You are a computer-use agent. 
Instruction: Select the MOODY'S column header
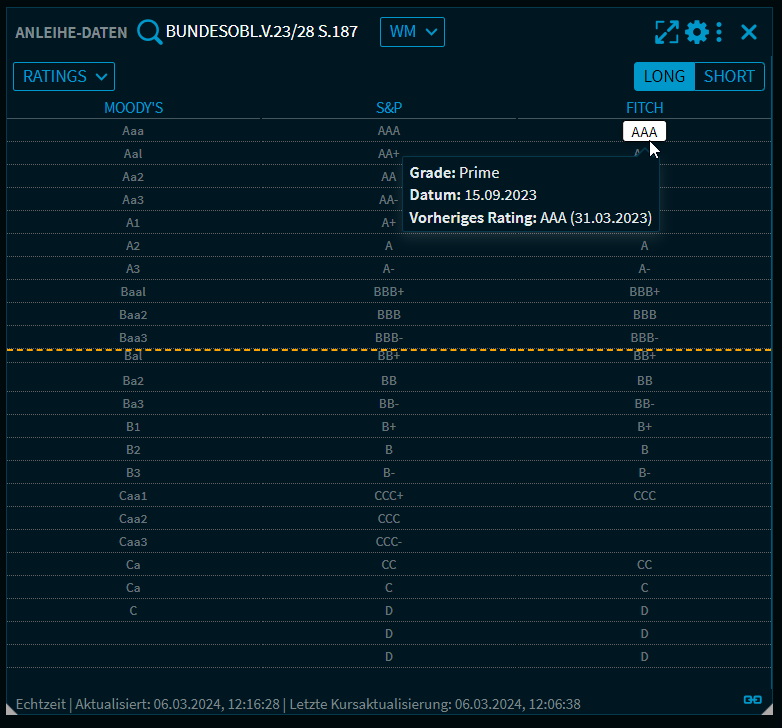click(x=134, y=107)
